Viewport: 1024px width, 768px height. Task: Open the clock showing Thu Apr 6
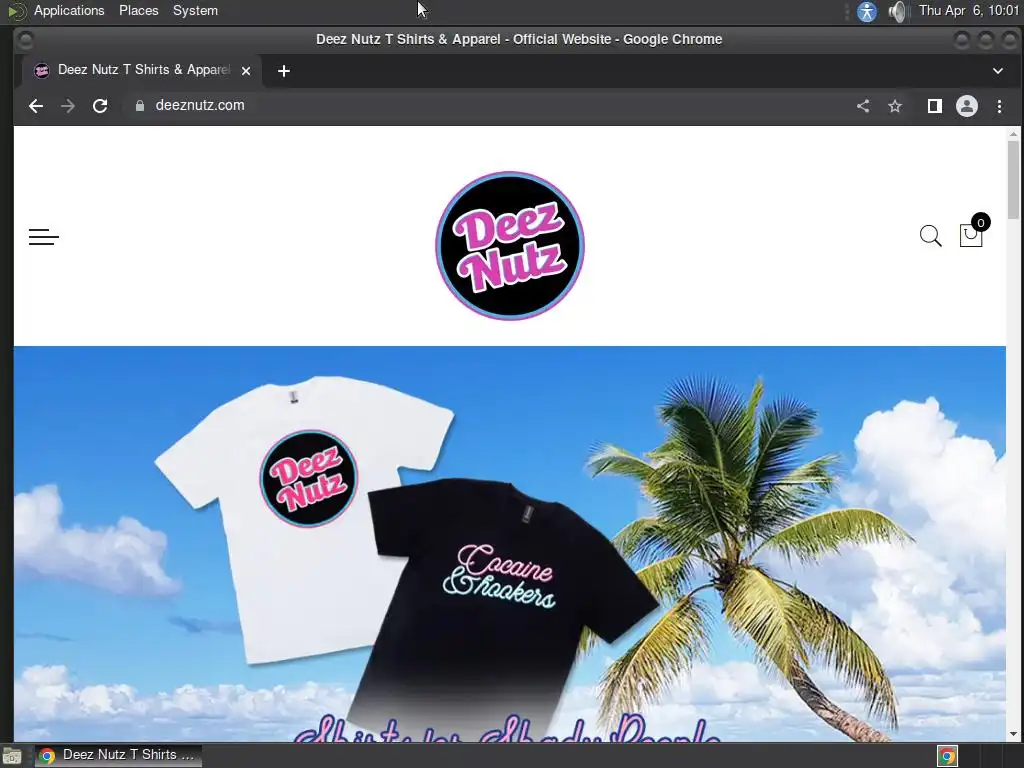[968, 10]
